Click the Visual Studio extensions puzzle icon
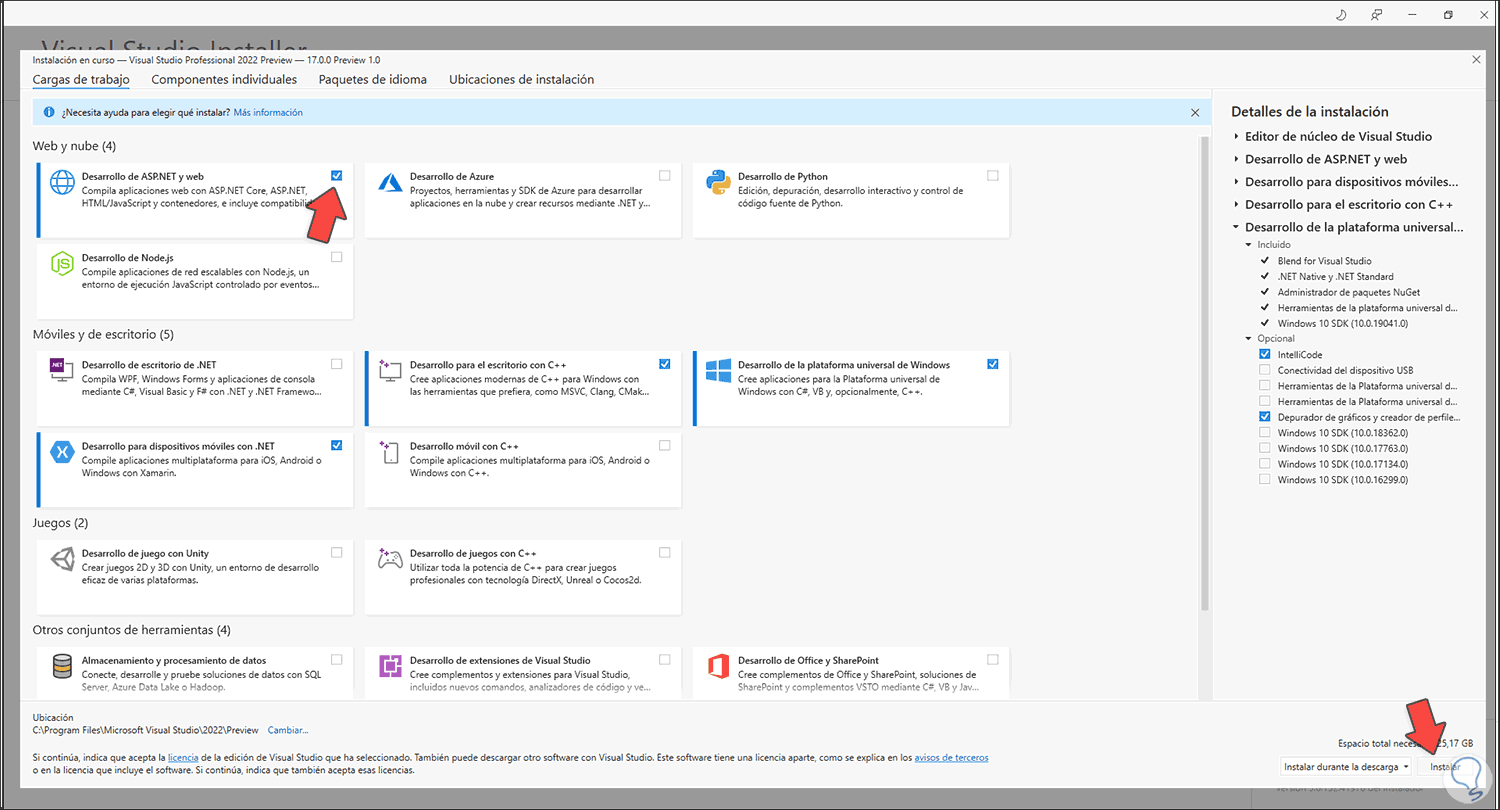1500x810 pixels. tap(390, 666)
